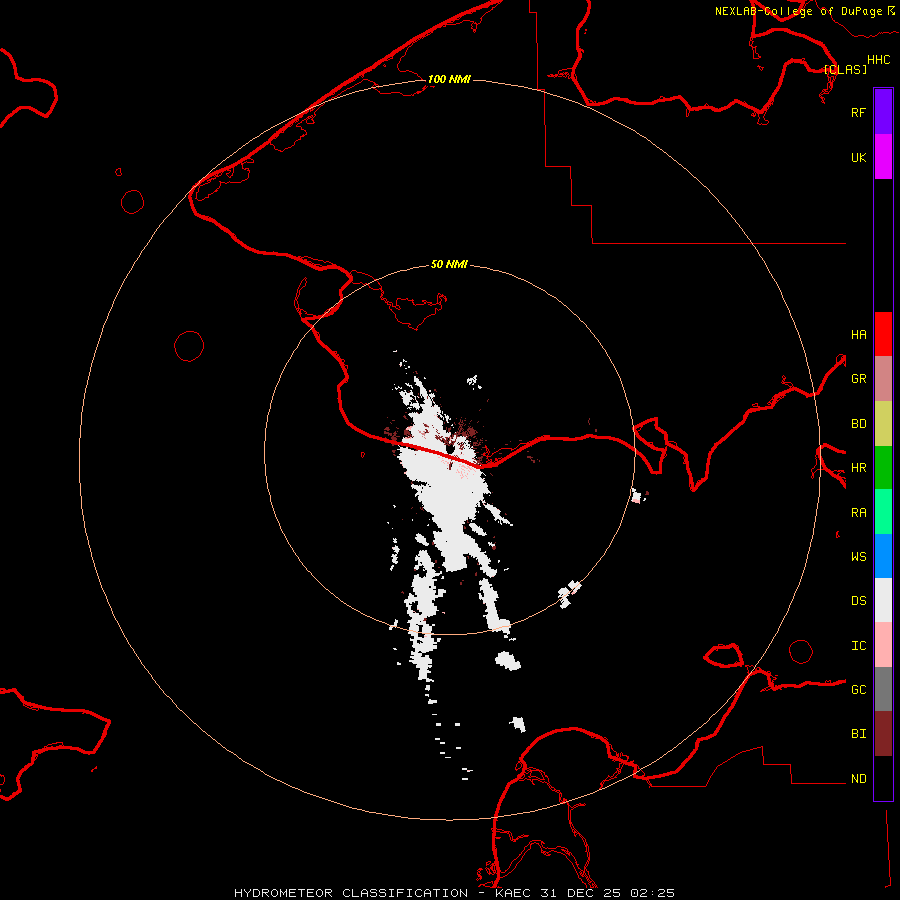Click the "IC" legend label
The image size is (900, 900).
(858, 645)
